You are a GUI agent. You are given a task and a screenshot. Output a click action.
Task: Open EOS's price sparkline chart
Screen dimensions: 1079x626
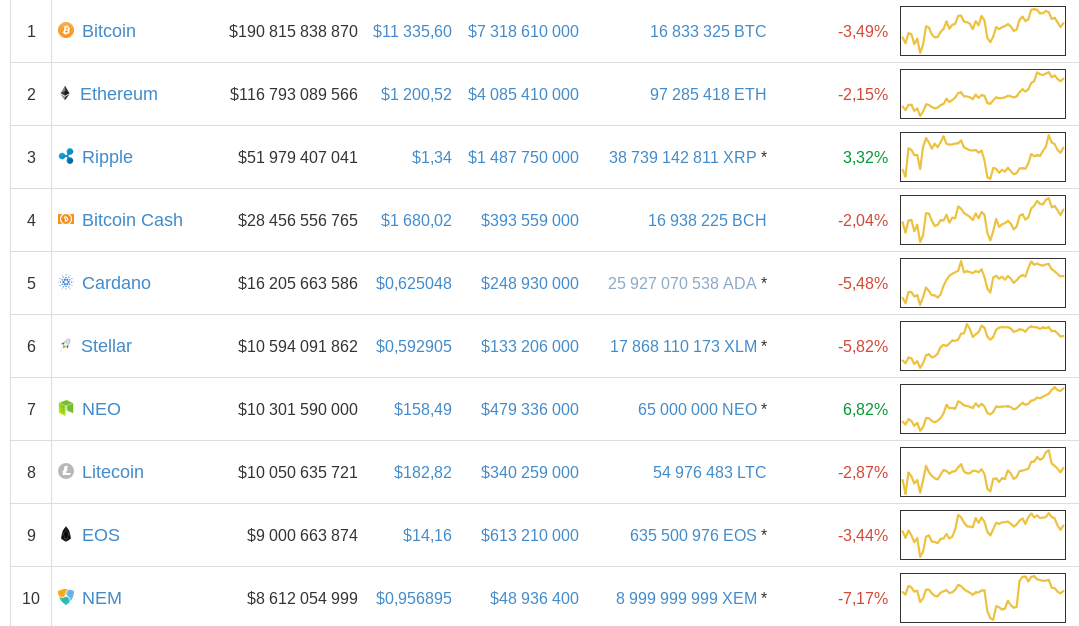983,535
